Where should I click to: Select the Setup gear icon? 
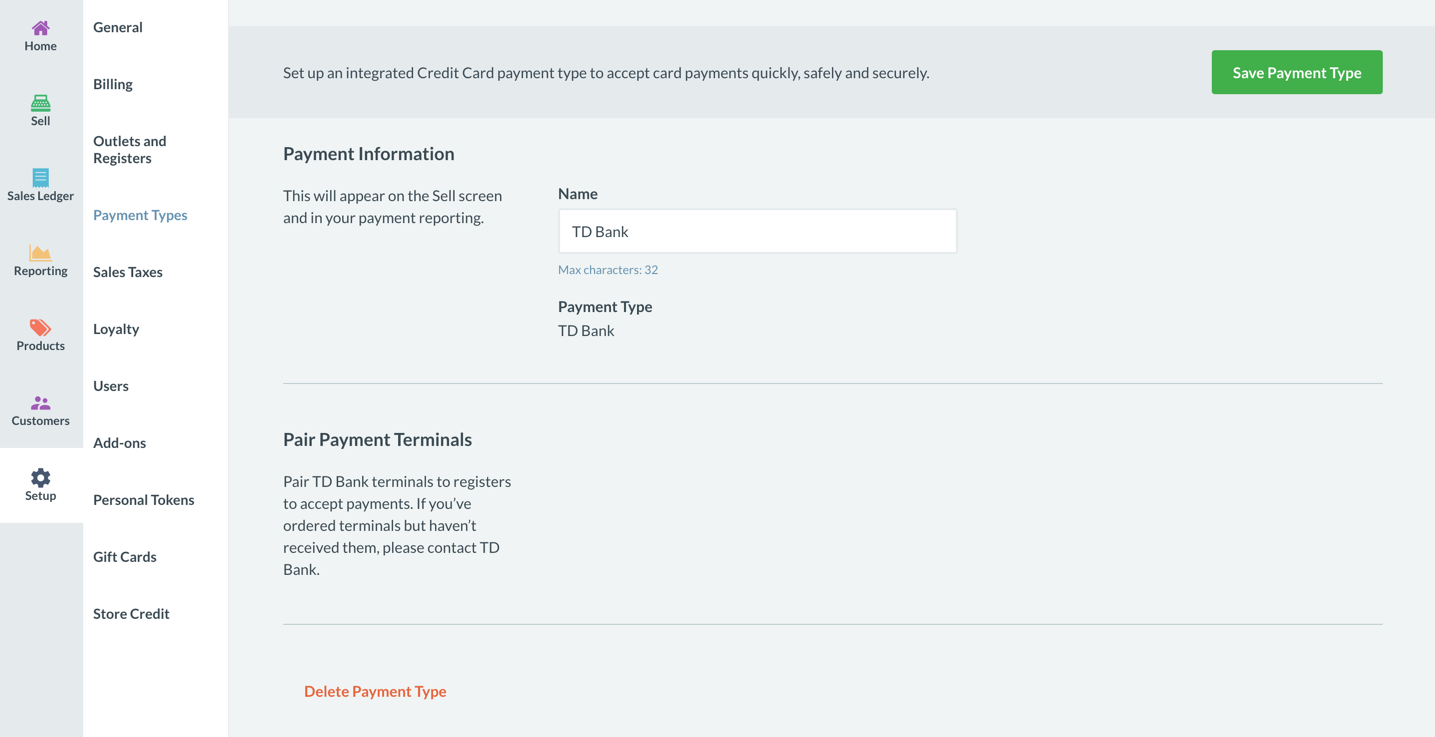click(x=40, y=477)
